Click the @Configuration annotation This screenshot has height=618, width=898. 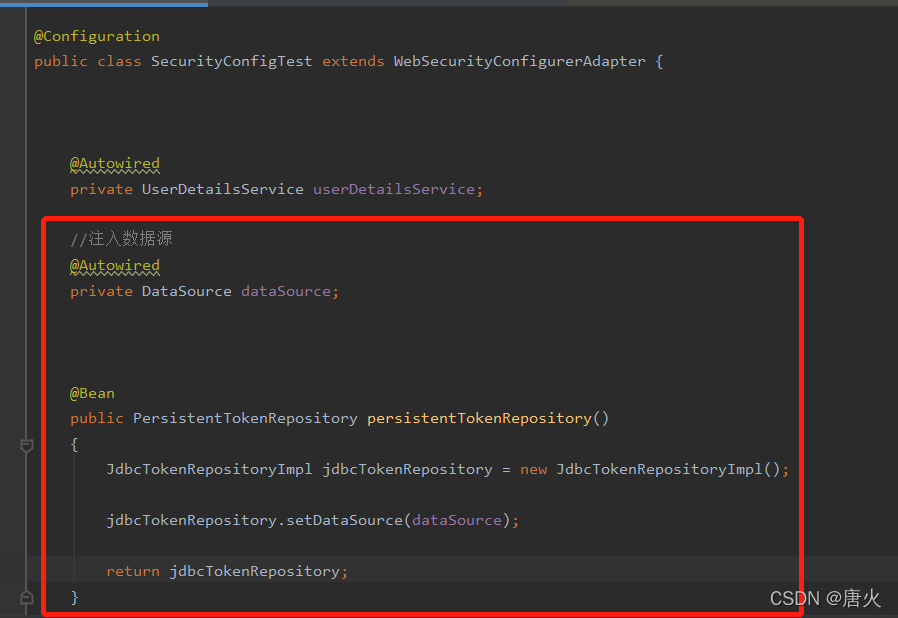coord(97,36)
